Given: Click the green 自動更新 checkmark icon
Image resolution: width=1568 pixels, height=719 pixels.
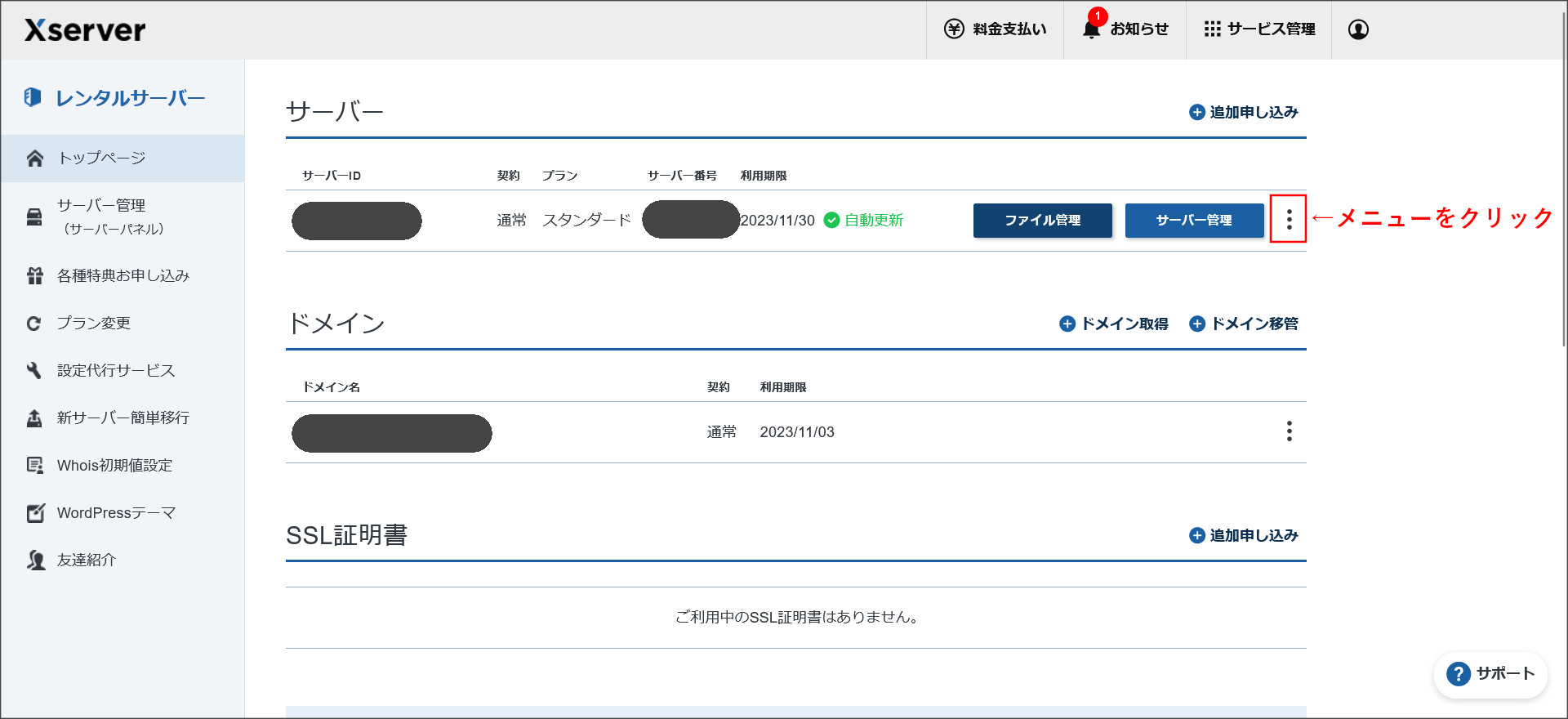Looking at the screenshot, I should (831, 220).
